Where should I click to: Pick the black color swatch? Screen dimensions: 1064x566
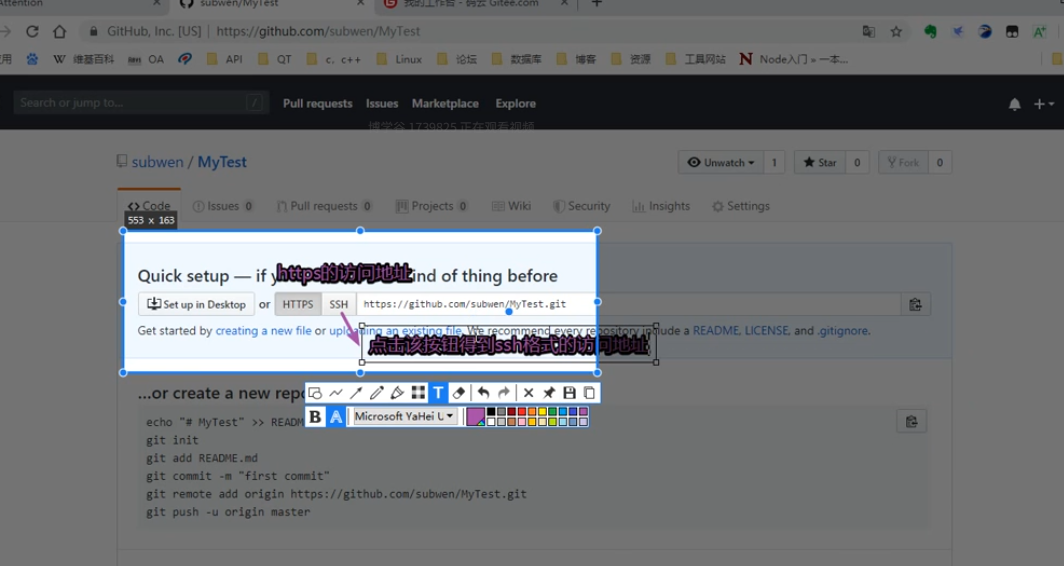click(491, 411)
